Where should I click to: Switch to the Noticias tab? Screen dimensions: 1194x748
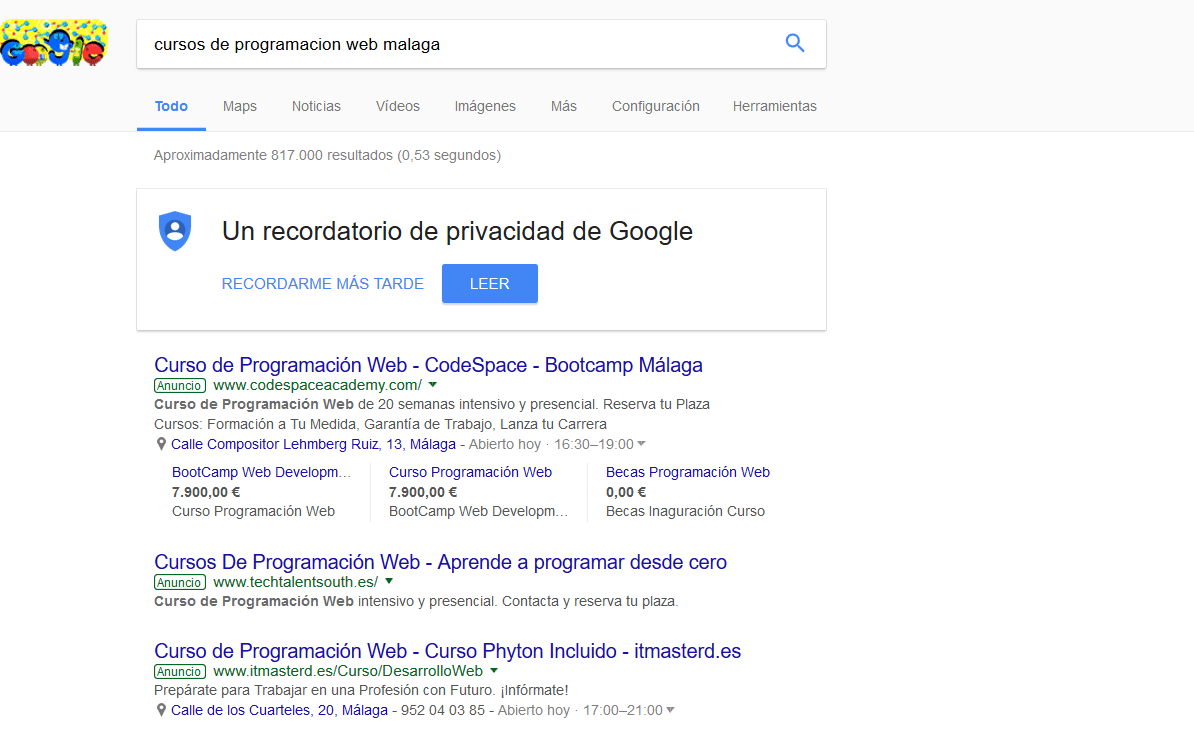tap(316, 107)
